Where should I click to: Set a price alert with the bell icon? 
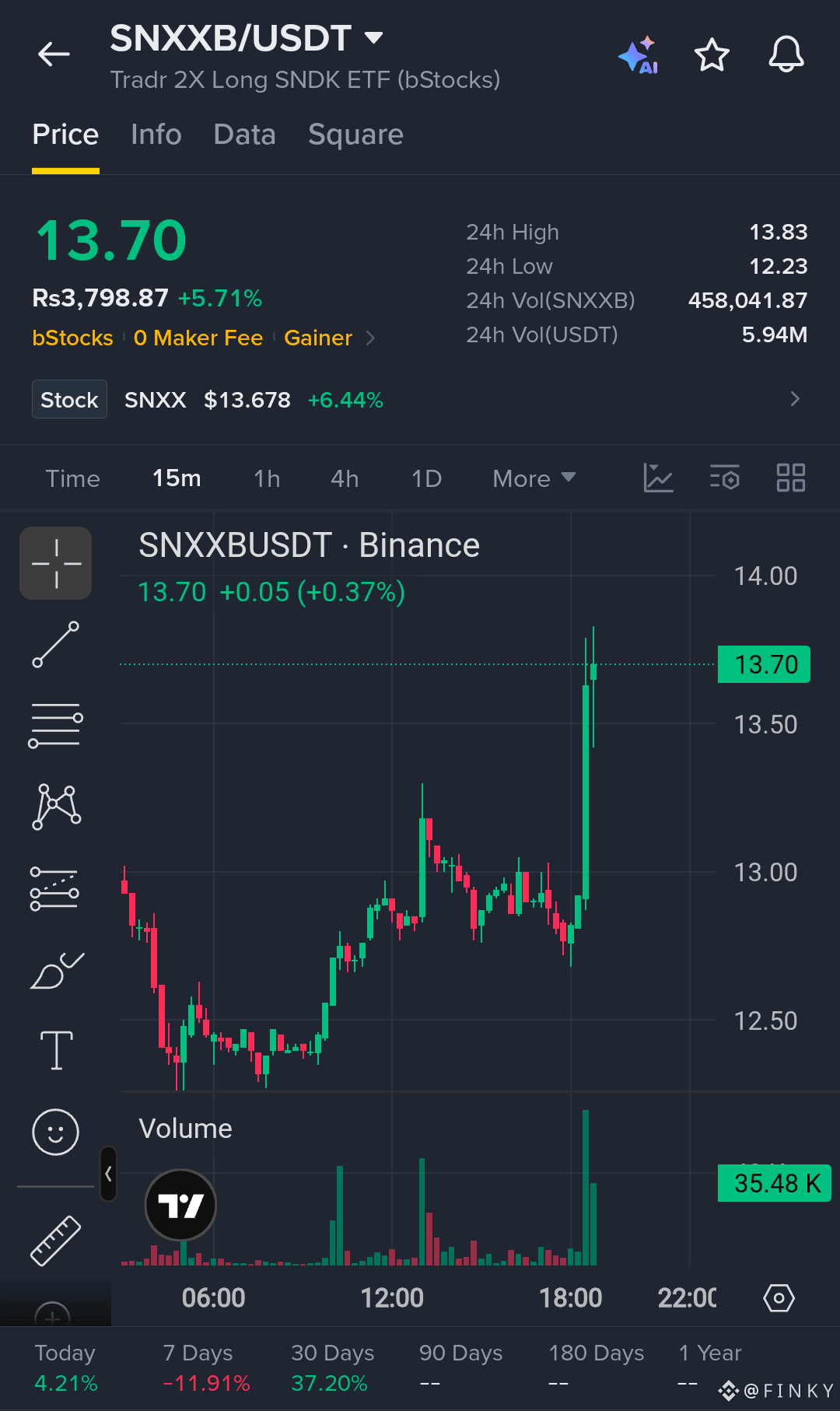pos(786,55)
